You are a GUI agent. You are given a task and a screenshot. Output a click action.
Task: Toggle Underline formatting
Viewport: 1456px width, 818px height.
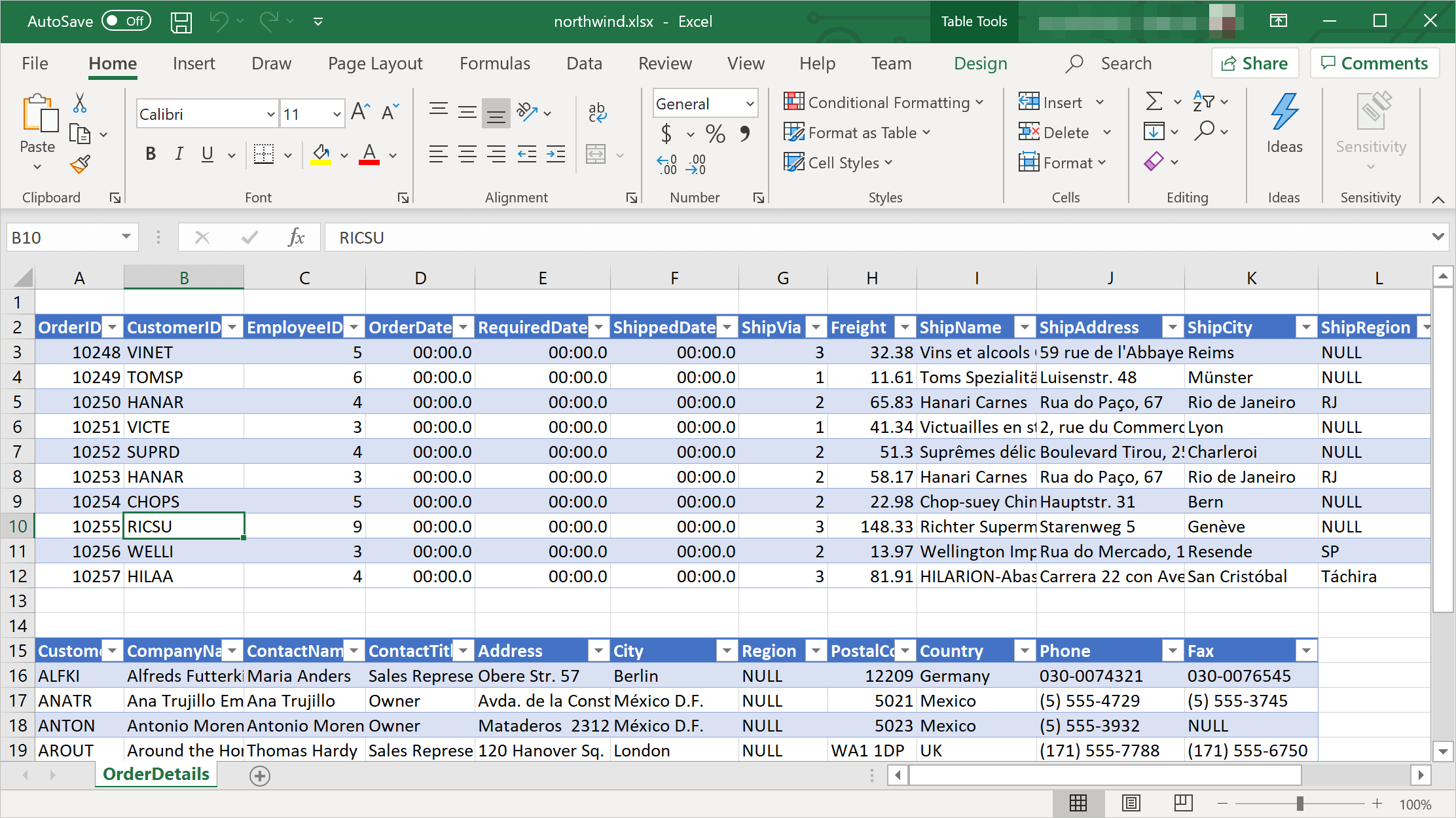[x=208, y=155]
